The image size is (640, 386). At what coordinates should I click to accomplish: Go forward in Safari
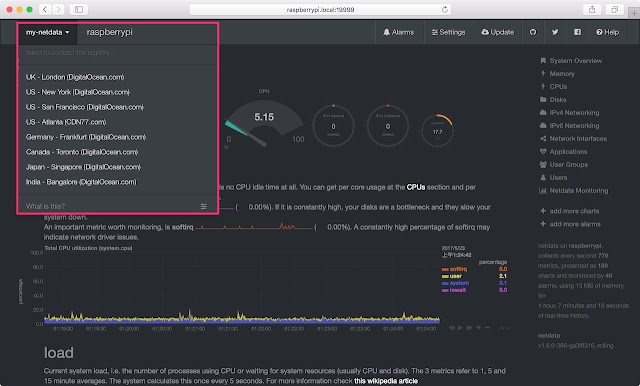pos(58,9)
